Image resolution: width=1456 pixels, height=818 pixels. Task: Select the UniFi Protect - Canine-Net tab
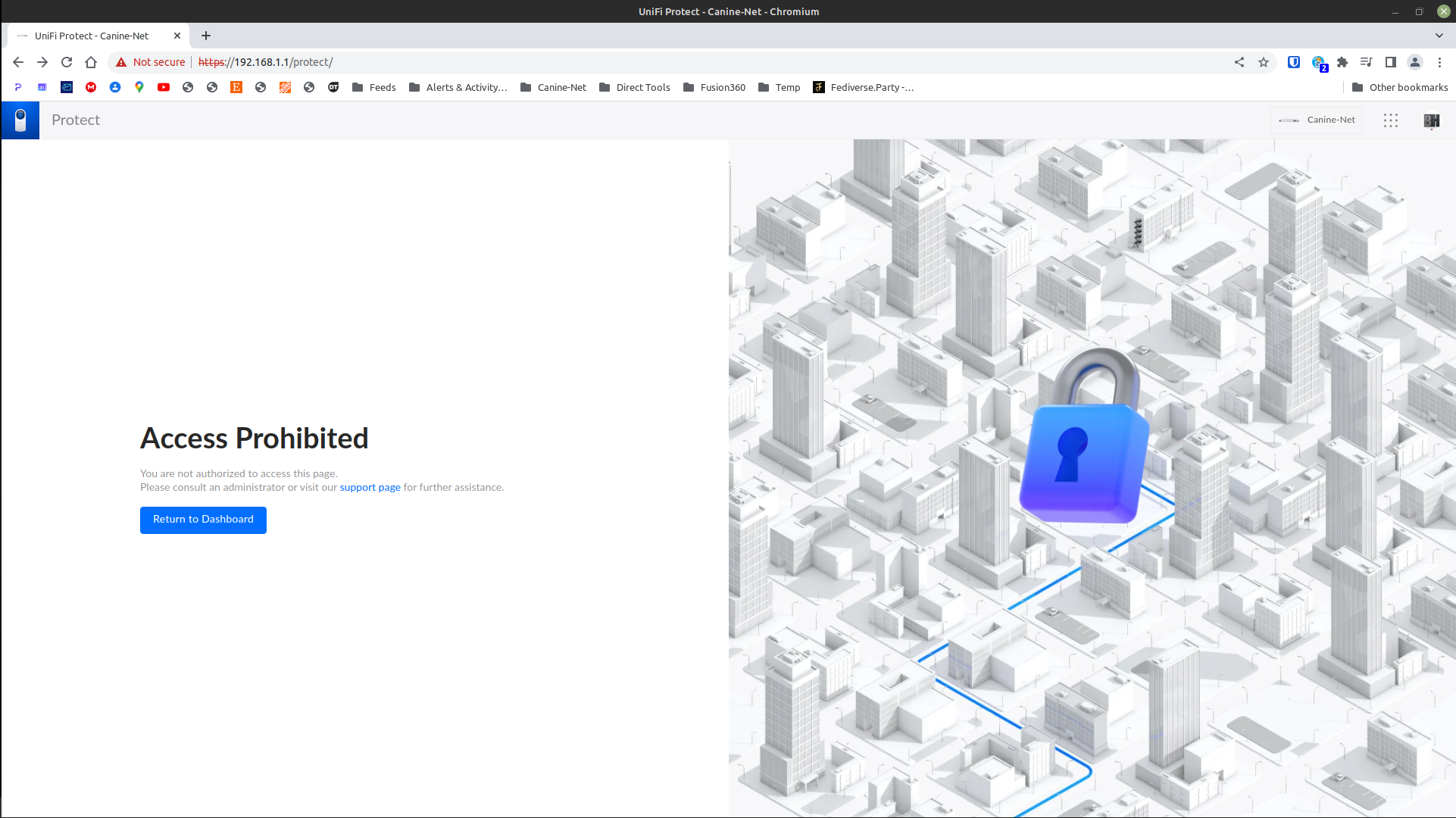pyautogui.click(x=92, y=36)
